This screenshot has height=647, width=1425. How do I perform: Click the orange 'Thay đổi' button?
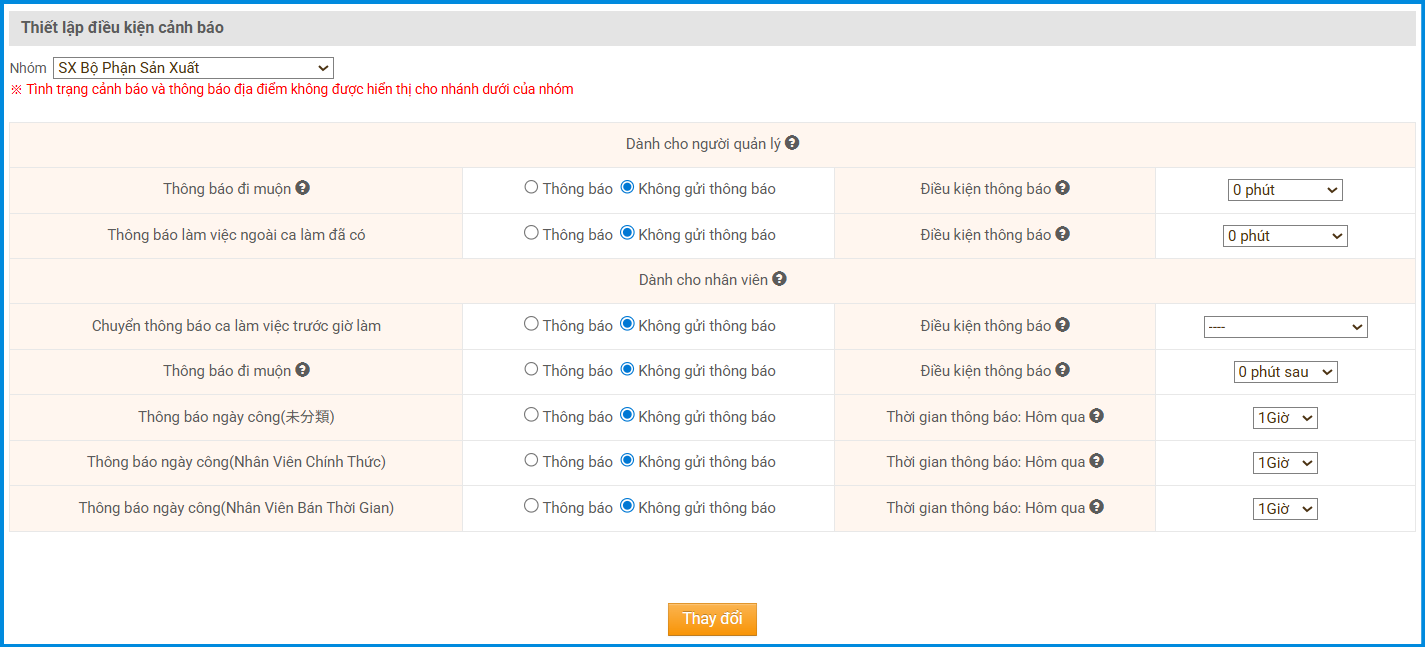click(712, 619)
